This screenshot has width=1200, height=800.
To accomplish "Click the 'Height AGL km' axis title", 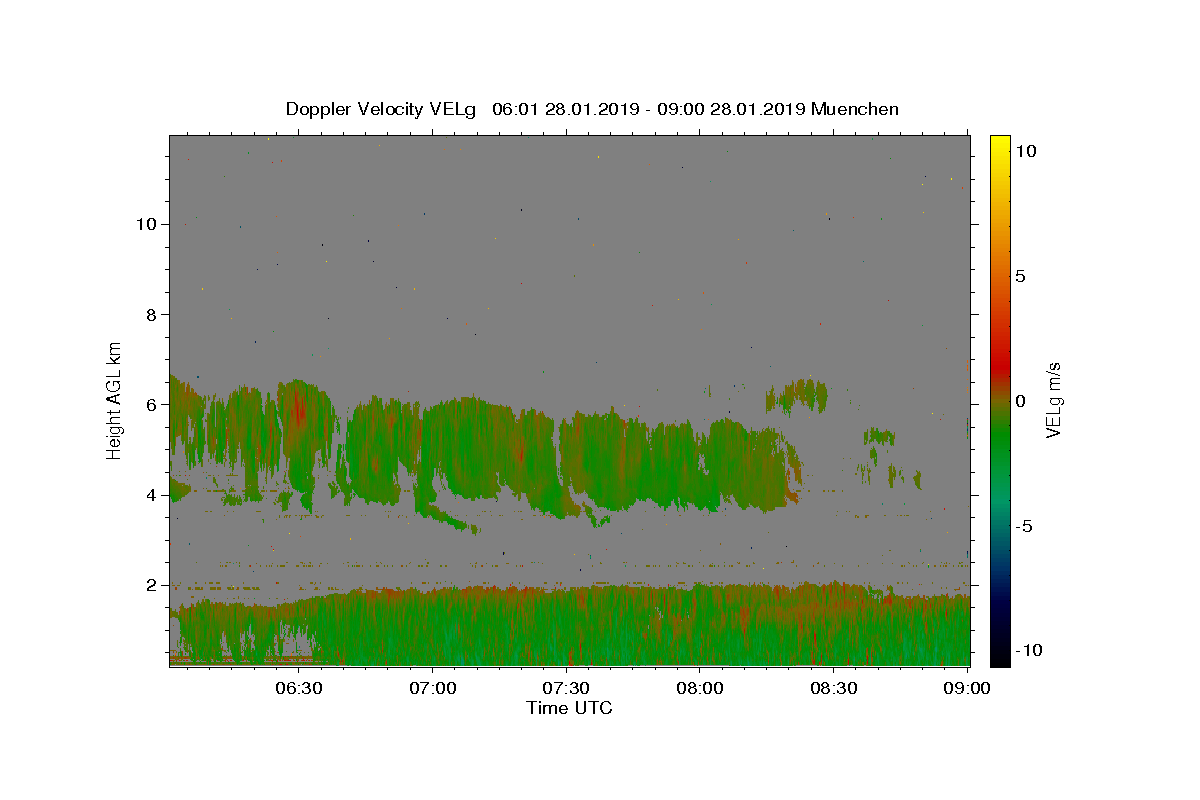I will (115, 399).
